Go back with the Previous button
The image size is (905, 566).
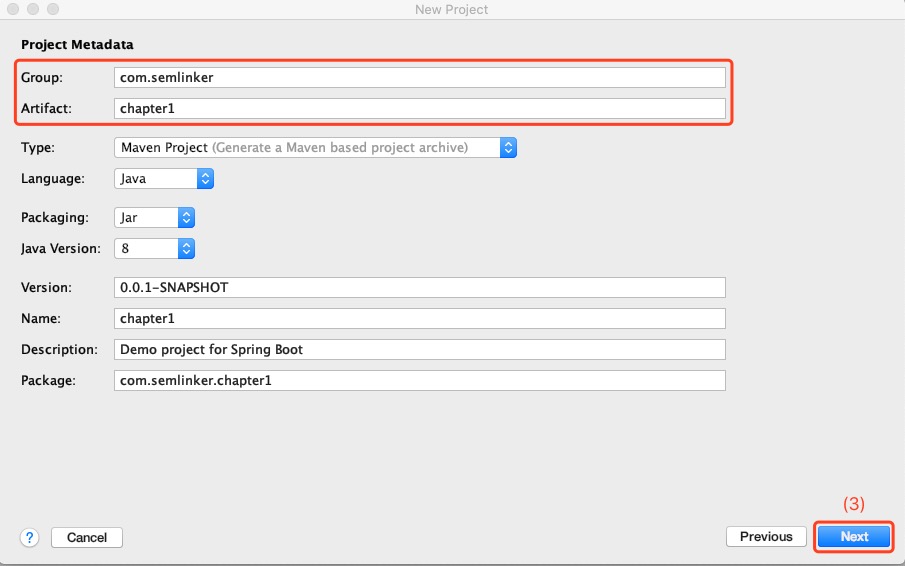[x=766, y=537]
